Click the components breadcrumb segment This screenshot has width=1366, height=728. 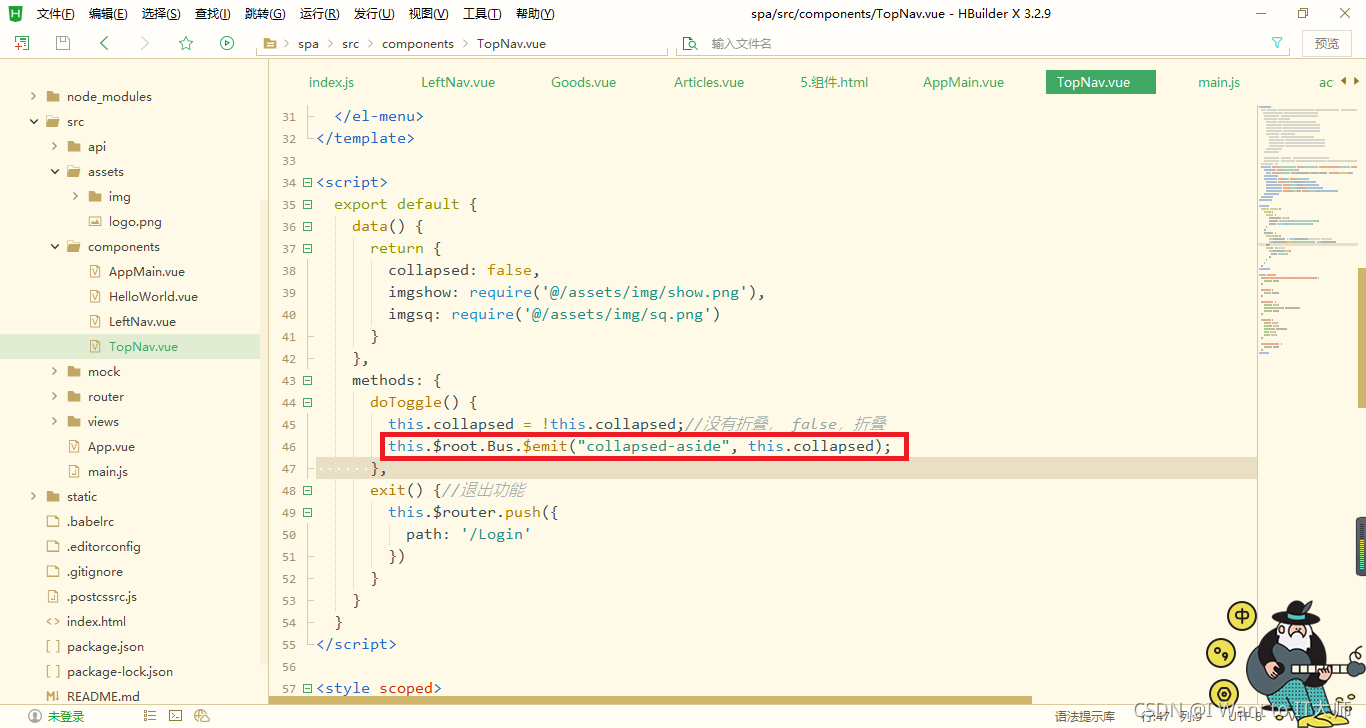[x=417, y=43]
